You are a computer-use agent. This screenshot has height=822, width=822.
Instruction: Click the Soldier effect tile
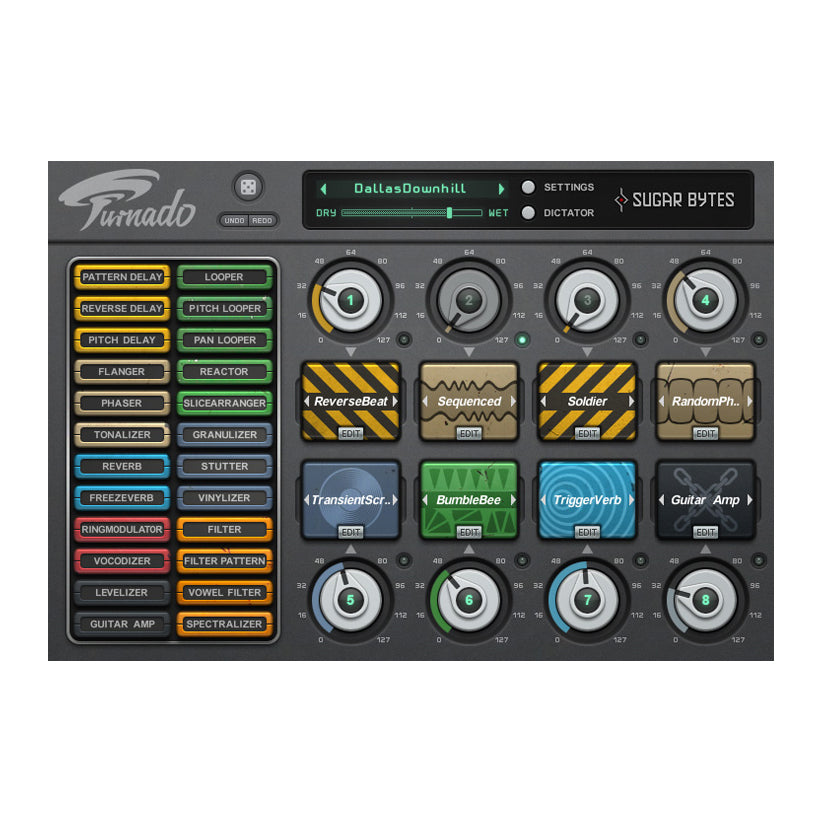pos(587,401)
